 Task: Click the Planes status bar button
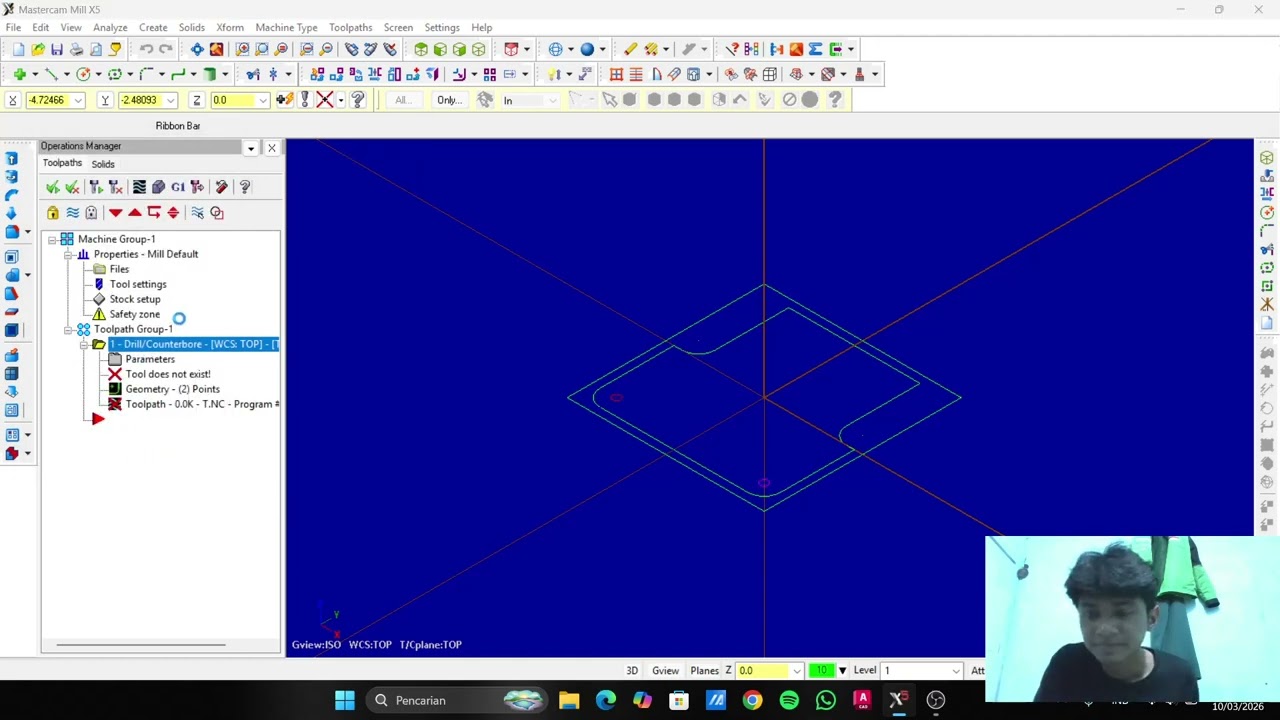[x=704, y=671]
